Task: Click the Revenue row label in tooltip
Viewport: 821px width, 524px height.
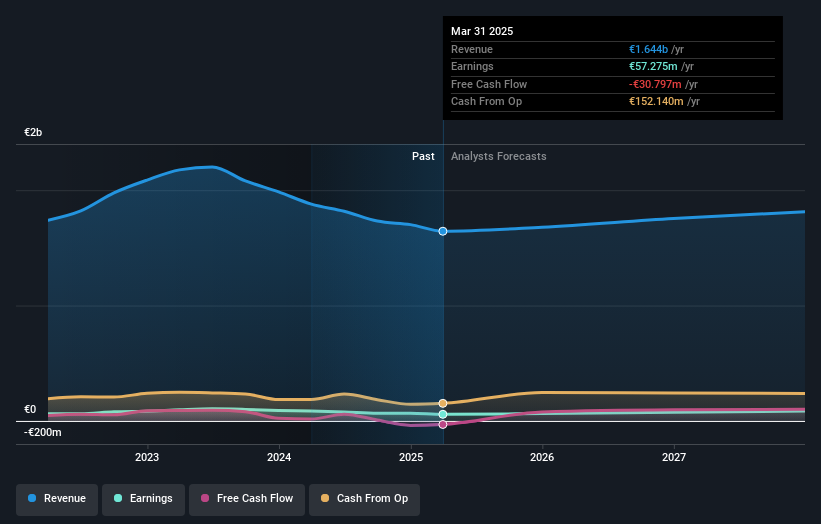Action: [472, 49]
